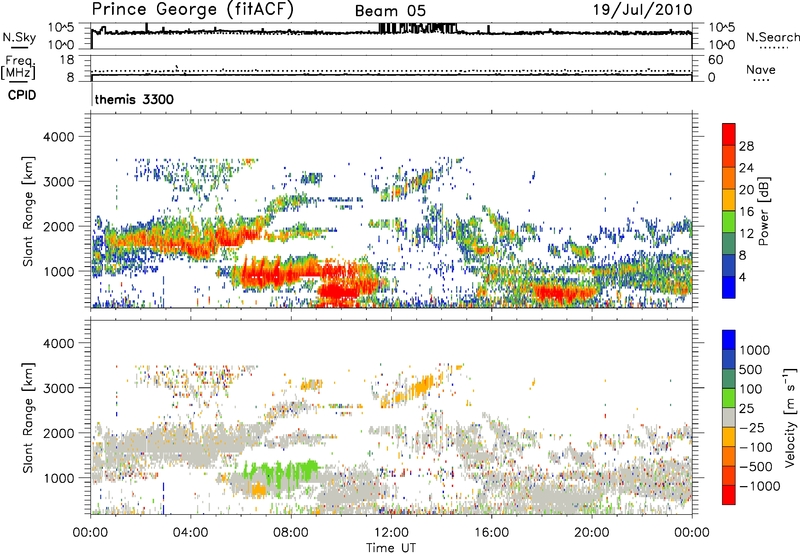Click the "100" velocity colorbar label
Image resolution: width=800 pixels, height=554 pixels.
[751, 389]
